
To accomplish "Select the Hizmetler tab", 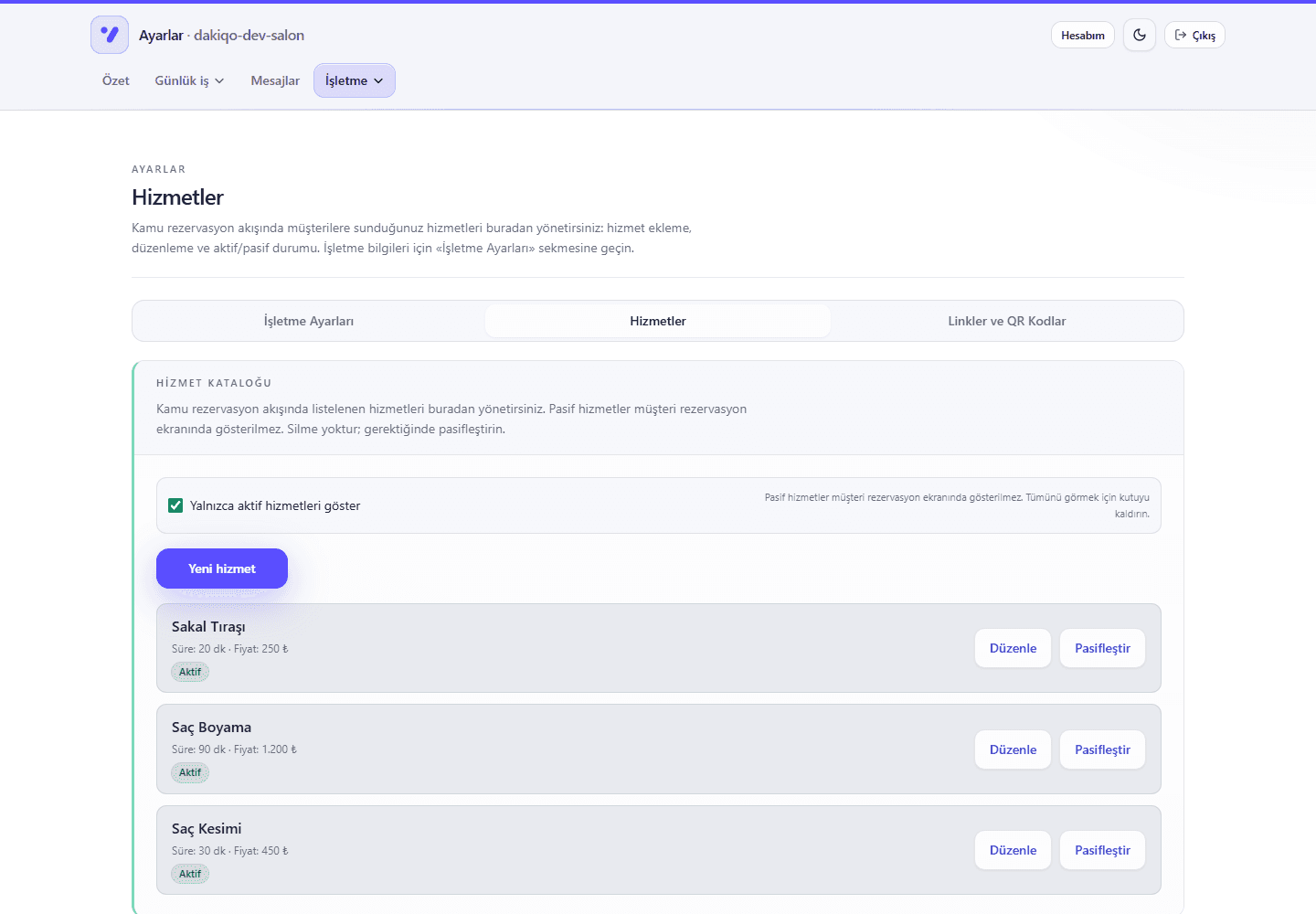I will point(658,321).
